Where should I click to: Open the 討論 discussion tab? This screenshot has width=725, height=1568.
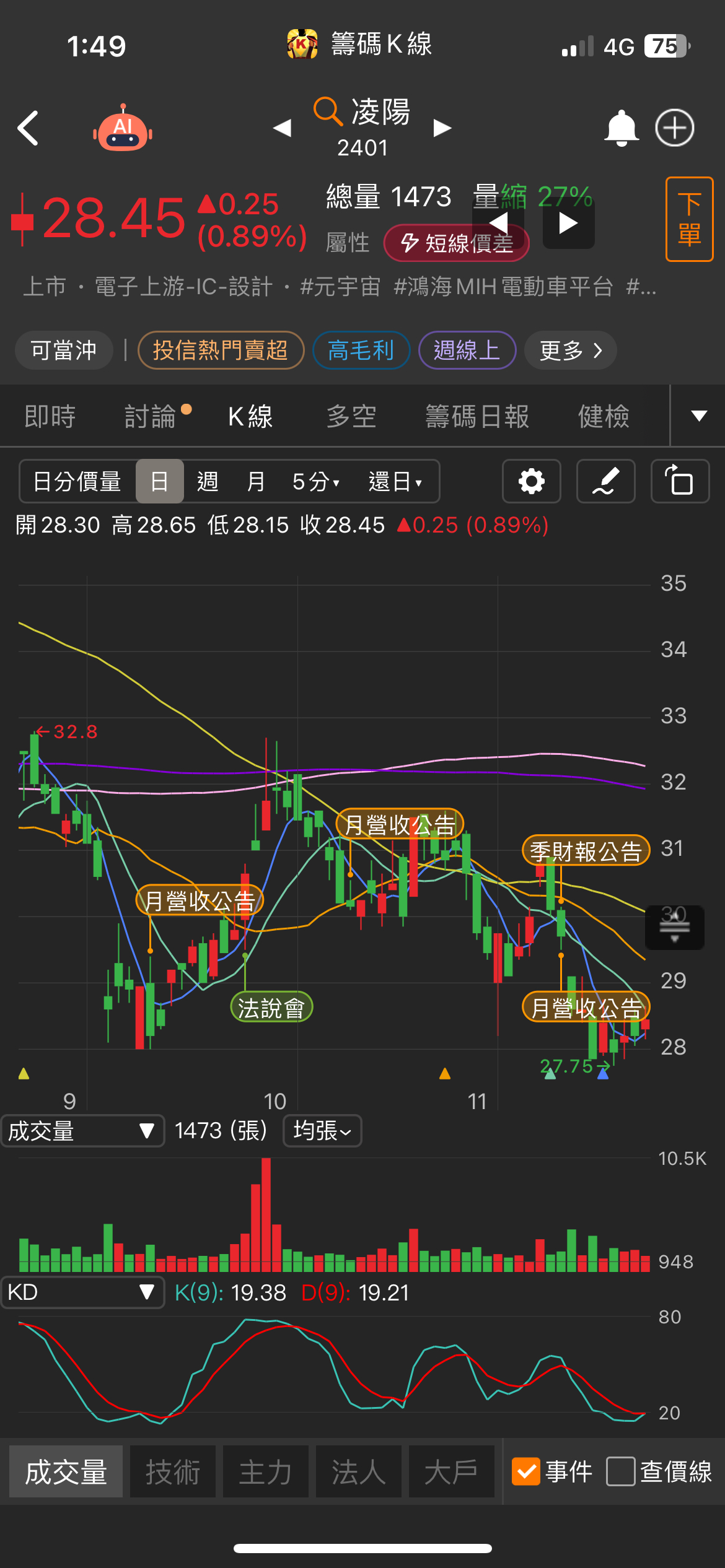pyautogui.click(x=151, y=416)
